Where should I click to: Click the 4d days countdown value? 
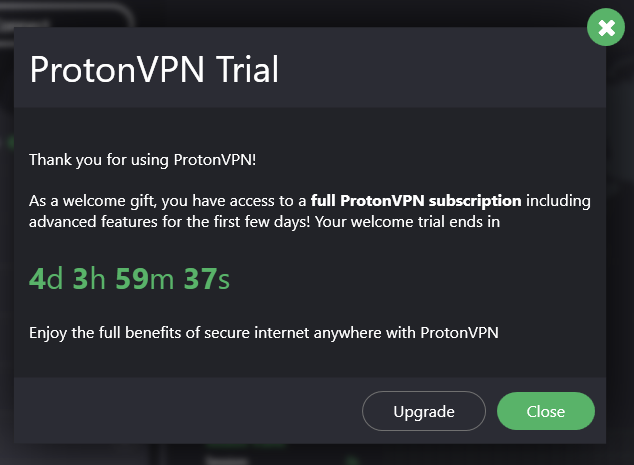(x=46, y=278)
